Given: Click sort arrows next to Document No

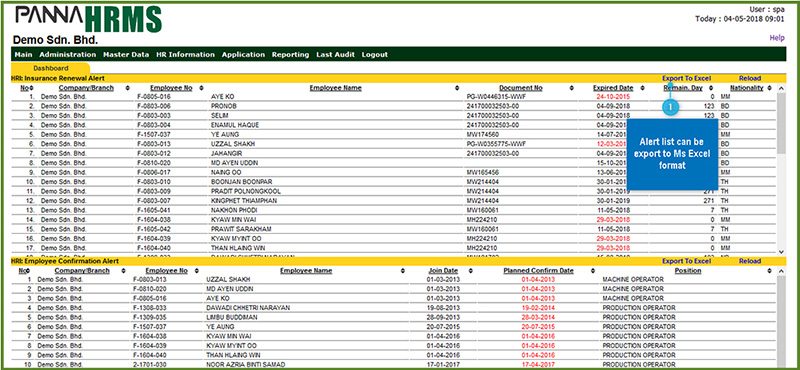Looking at the screenshot, I should (x=571, y=88).
